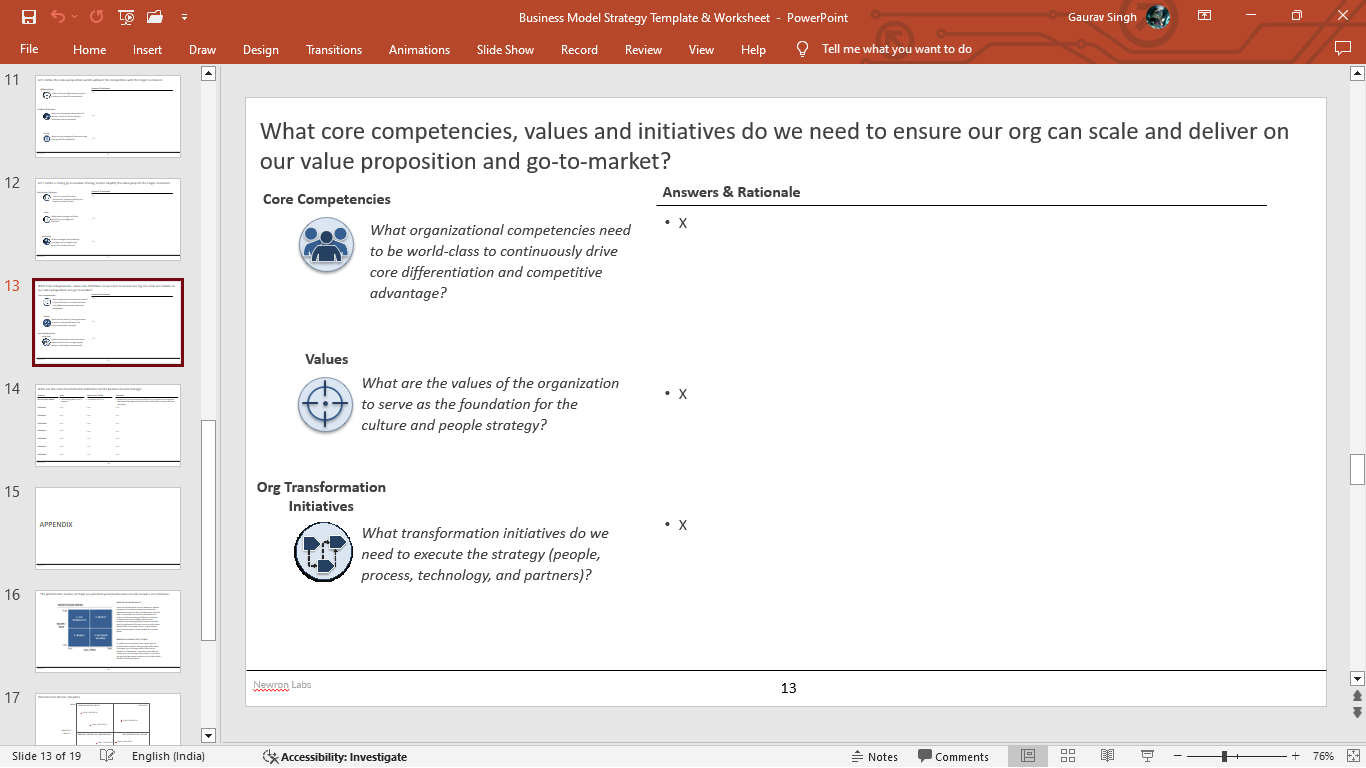Click 'English (India)' language indicator

(168, 757)
